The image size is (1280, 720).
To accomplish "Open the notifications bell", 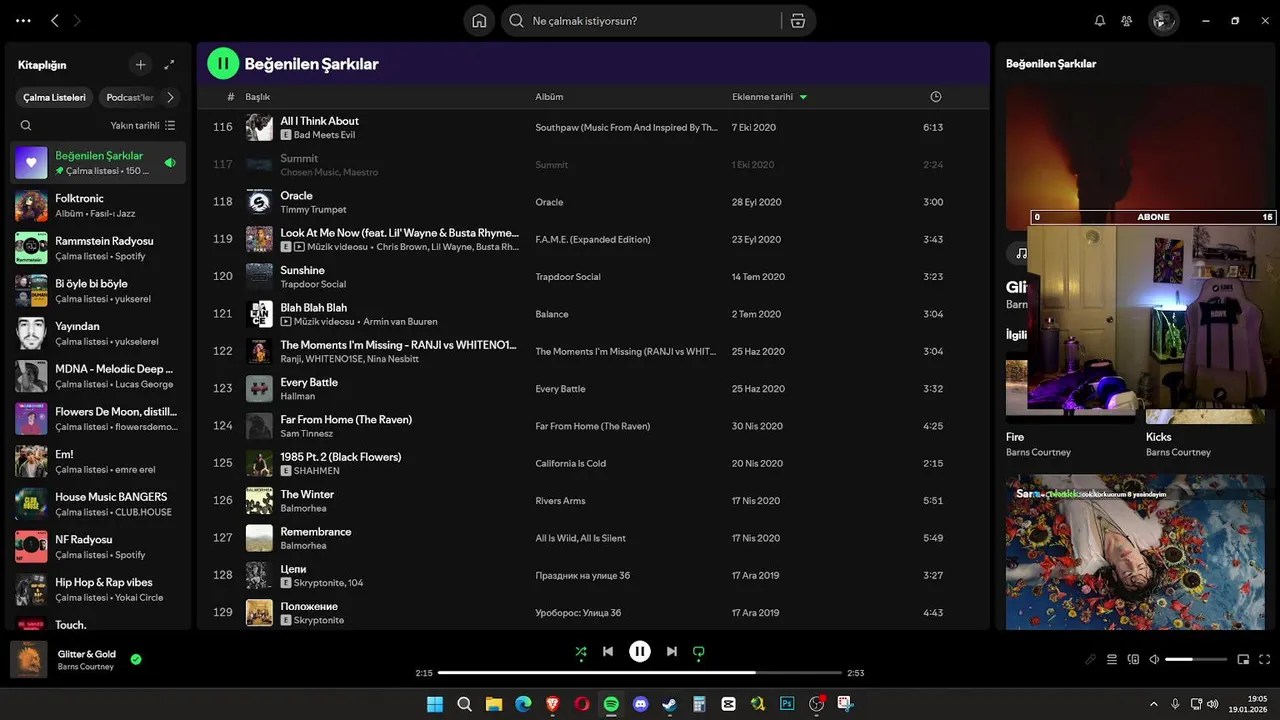I will (1100, 21).
